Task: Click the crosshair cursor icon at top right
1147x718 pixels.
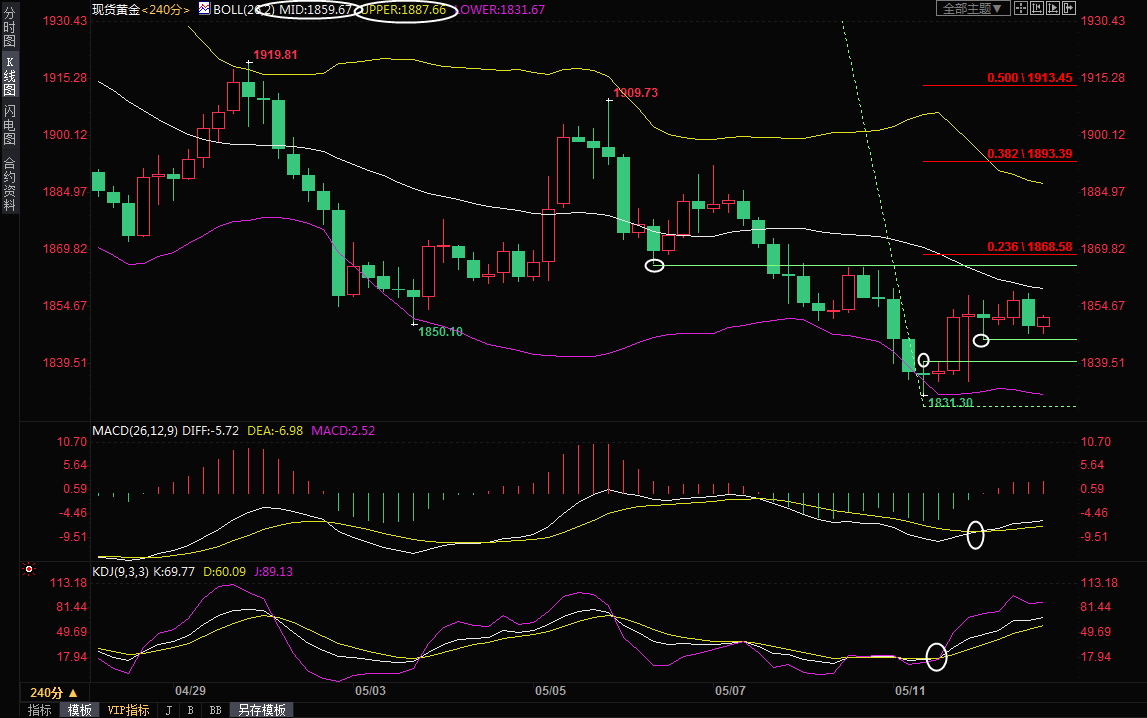Action: 1021,8
